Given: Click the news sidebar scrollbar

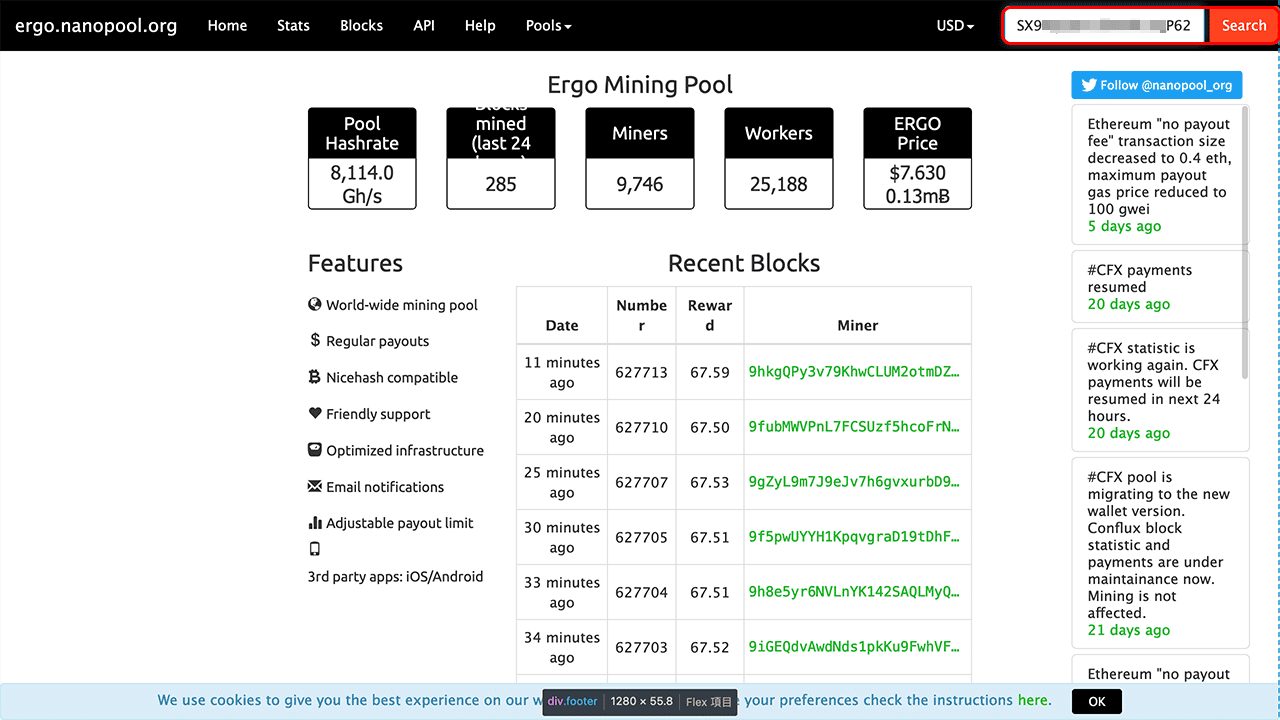Looking at the screenshot, I should click(1245, 240).
